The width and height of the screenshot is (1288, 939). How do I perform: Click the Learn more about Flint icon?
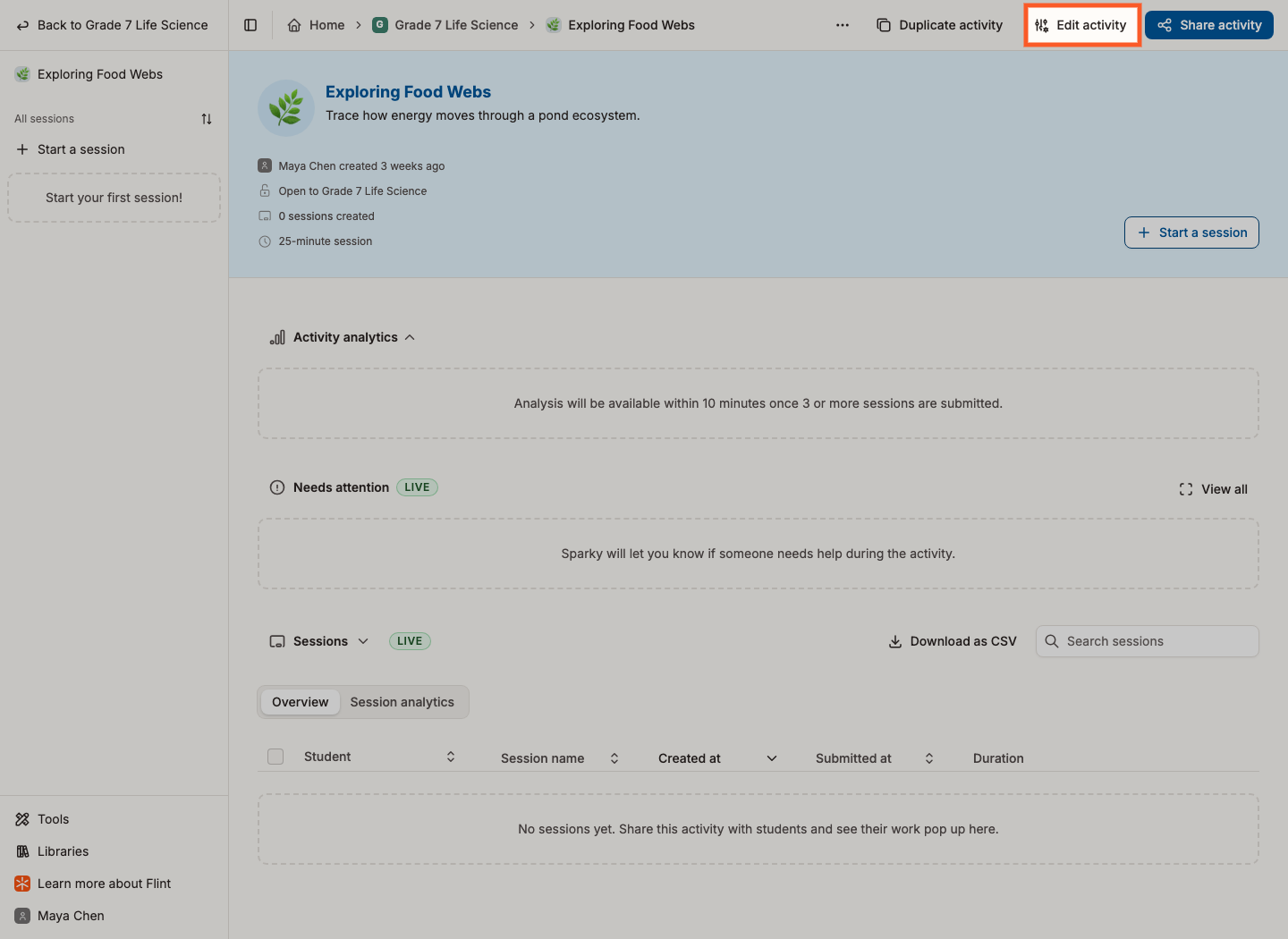point(22,884)
